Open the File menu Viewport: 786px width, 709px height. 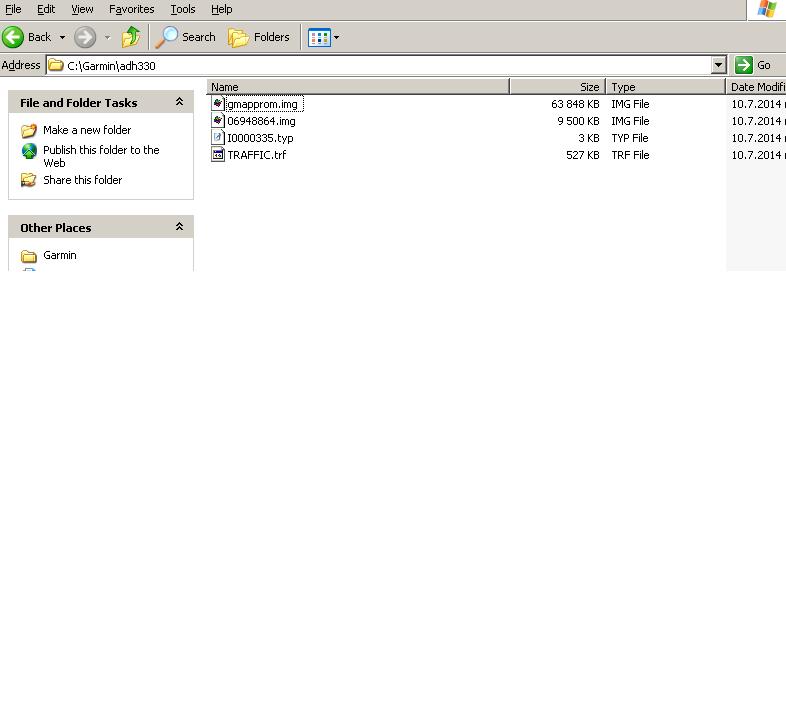13,9
